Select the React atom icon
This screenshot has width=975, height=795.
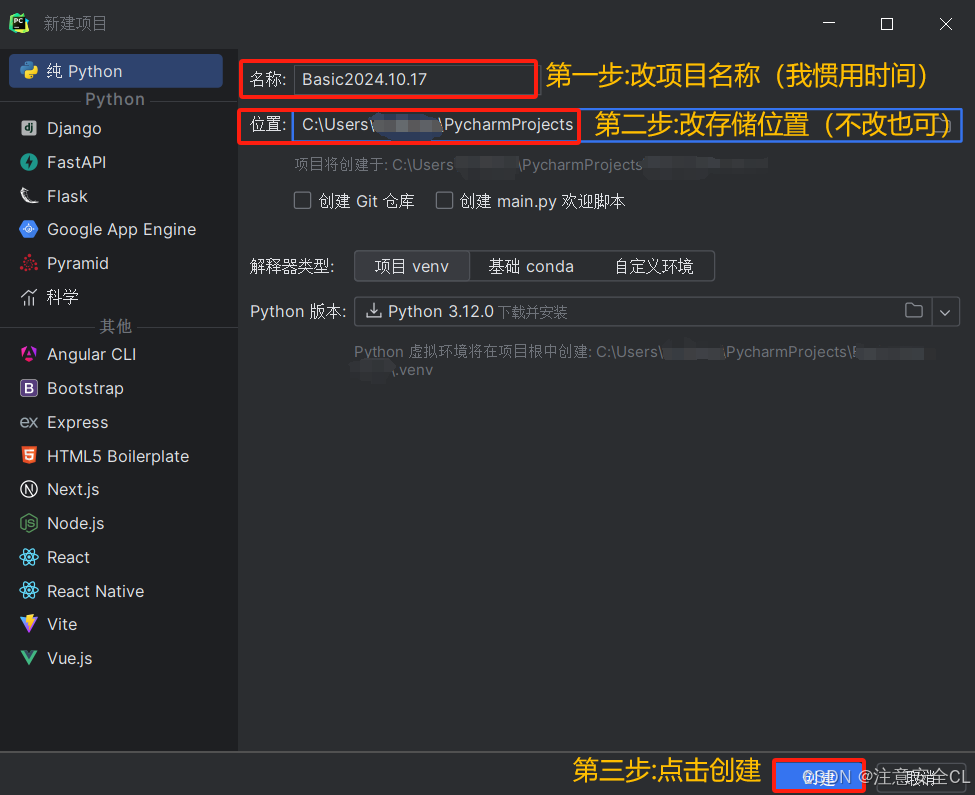(x=29, y=557)
